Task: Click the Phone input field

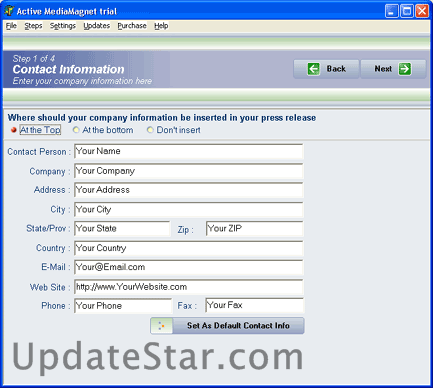Action: (123, 306)
